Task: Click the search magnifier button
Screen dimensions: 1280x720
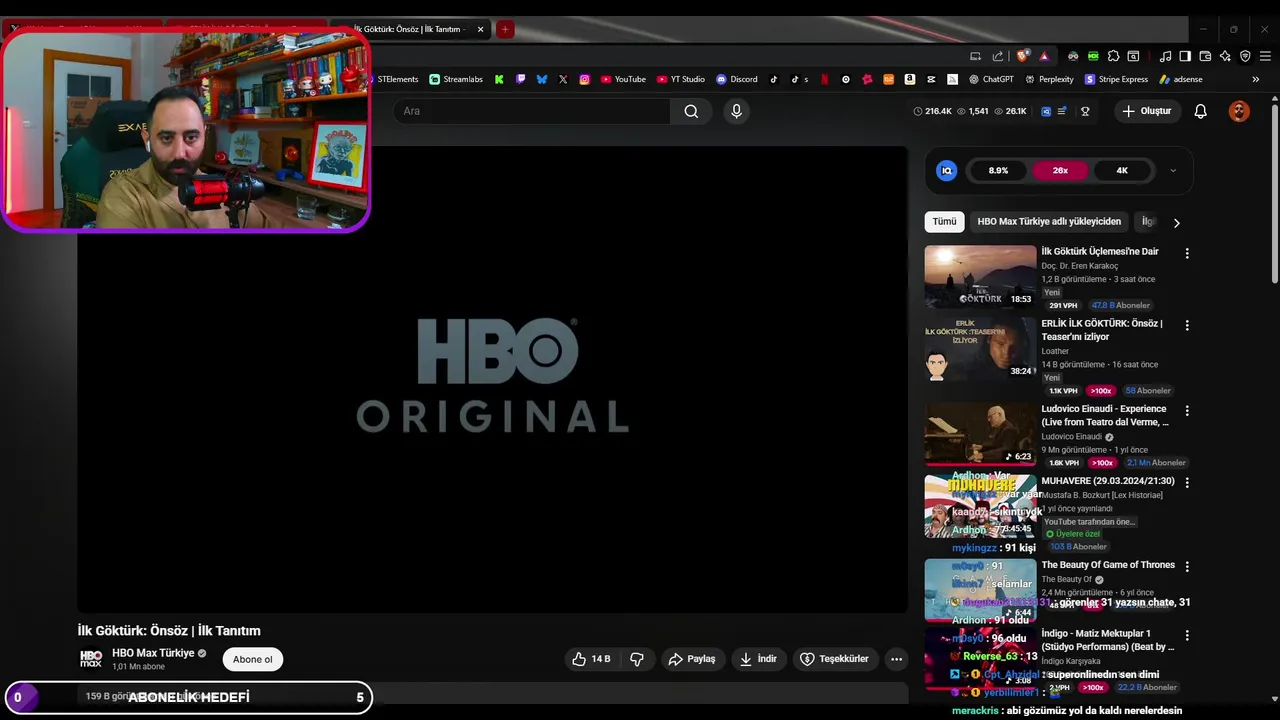Action: (691, 111)
